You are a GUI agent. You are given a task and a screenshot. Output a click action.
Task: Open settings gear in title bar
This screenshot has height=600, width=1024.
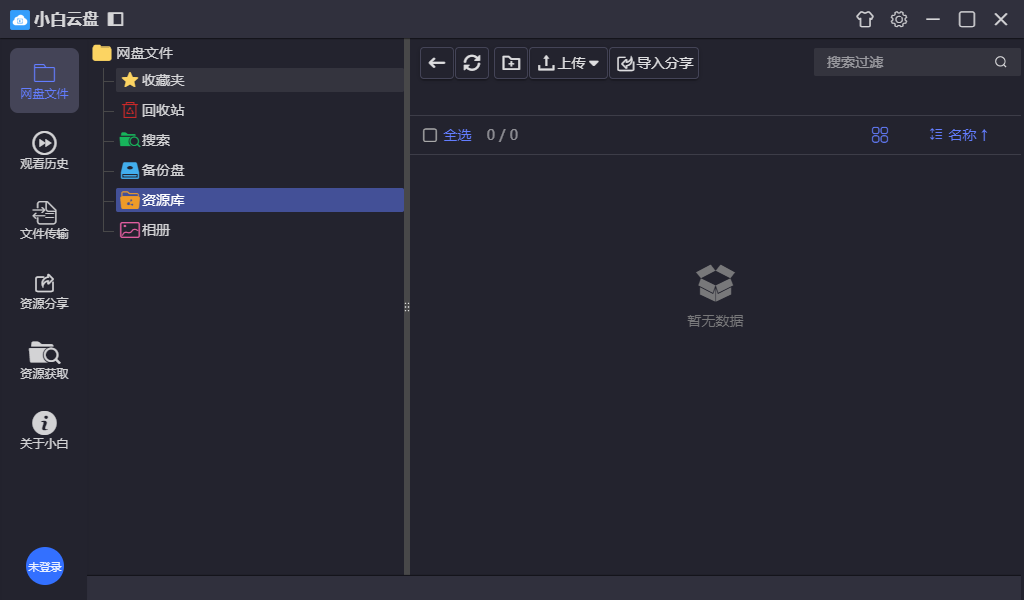(x=899, y=19)
